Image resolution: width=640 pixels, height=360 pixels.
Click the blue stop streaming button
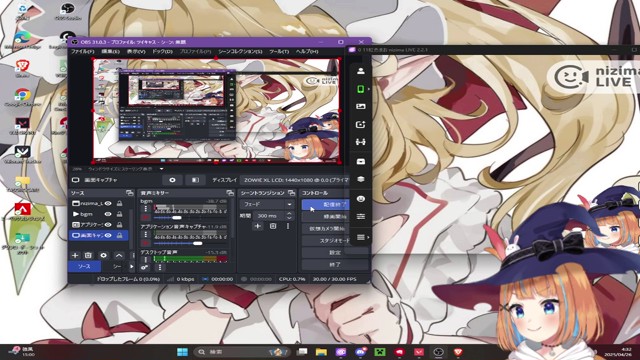[x=325, y=204]
